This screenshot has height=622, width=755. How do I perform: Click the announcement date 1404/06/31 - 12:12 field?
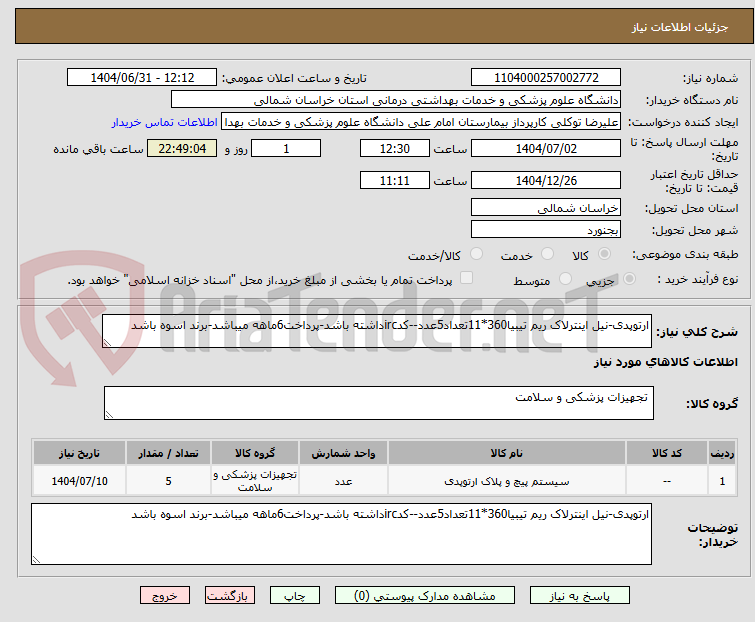(x=142, y=78)
